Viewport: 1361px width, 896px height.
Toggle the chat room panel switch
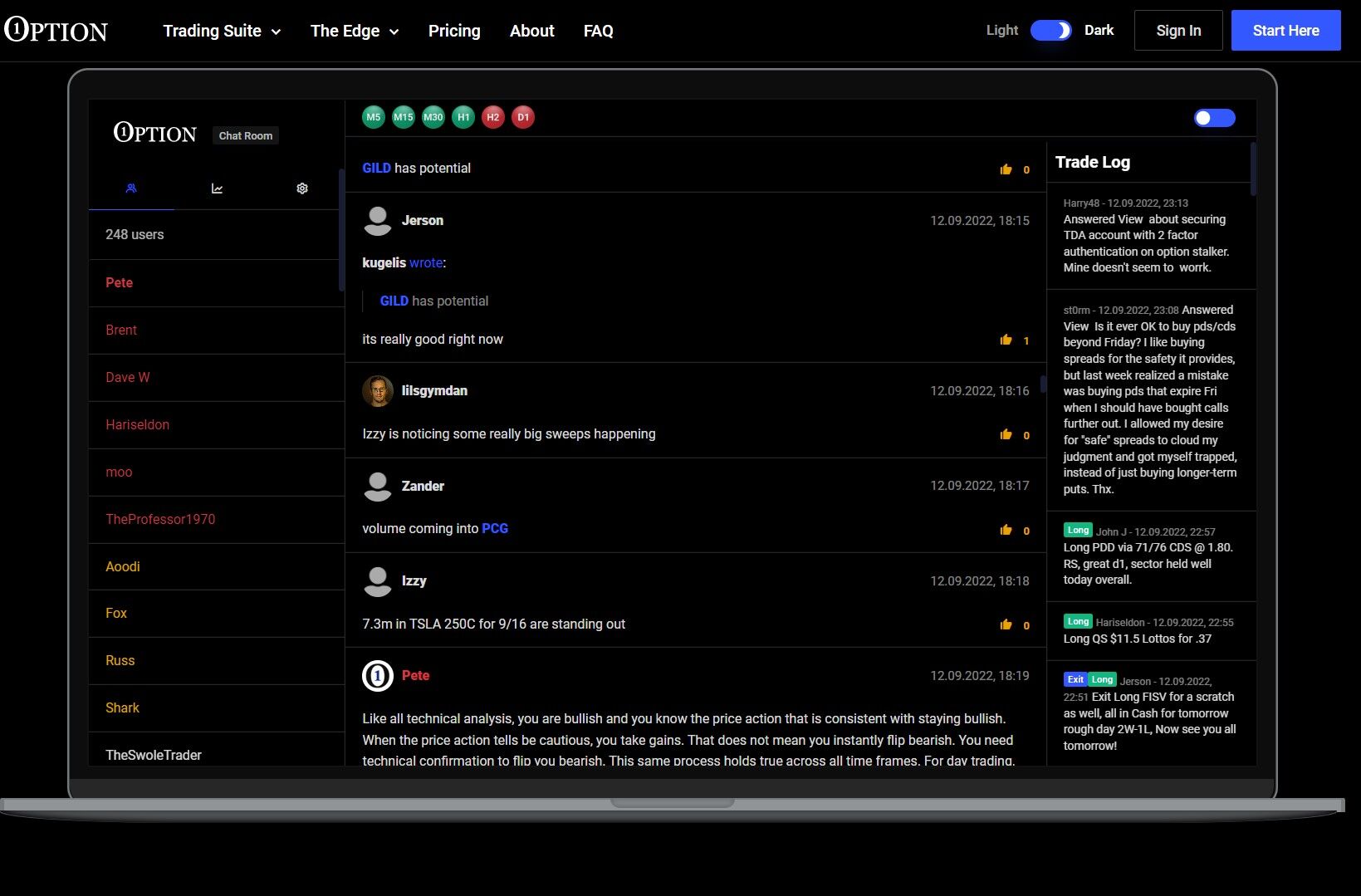1214,118
